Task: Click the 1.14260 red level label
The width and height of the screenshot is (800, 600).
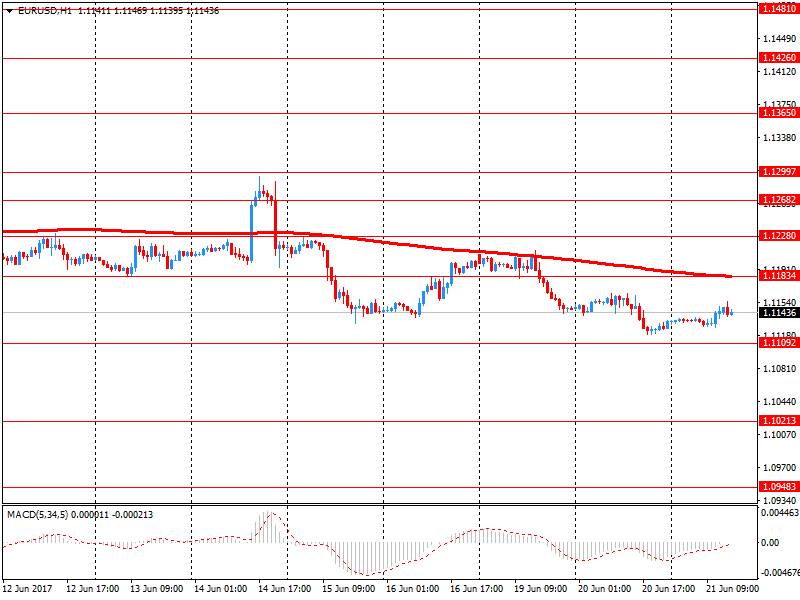Action: (779, 58)
